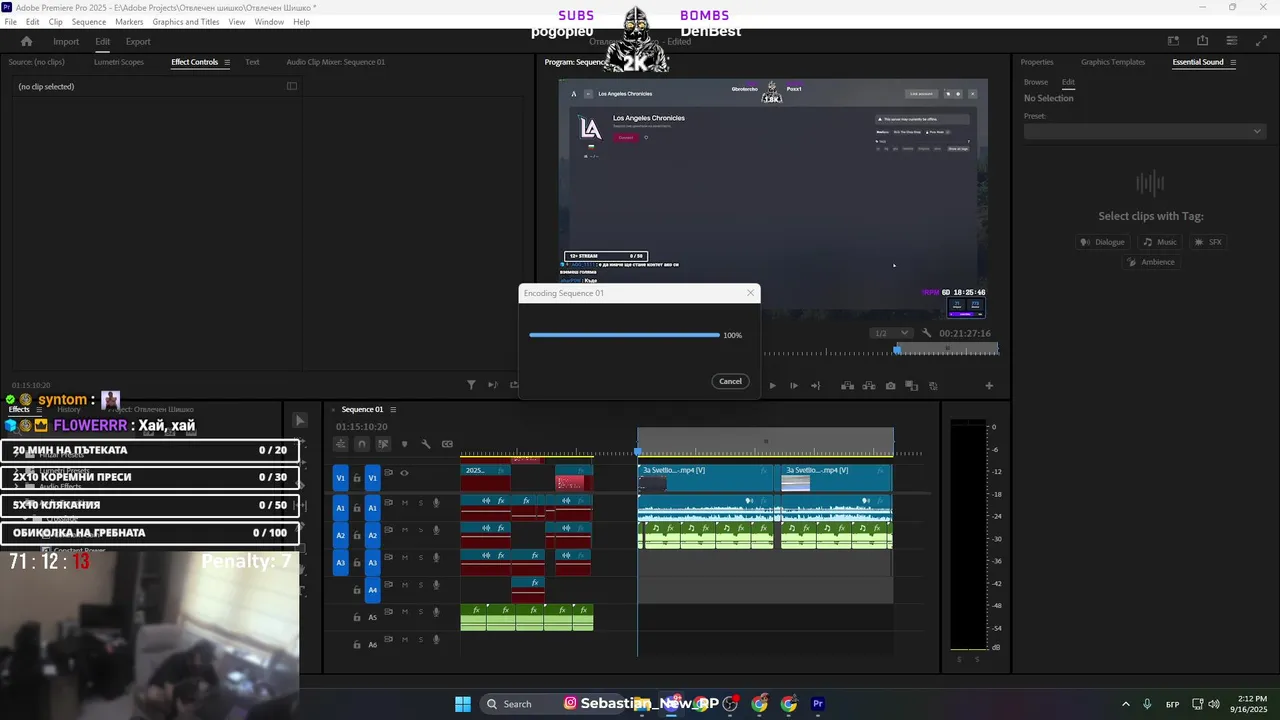Open the Effect Controls panel menu icon

pyautogui.click(x=227, y=62)
